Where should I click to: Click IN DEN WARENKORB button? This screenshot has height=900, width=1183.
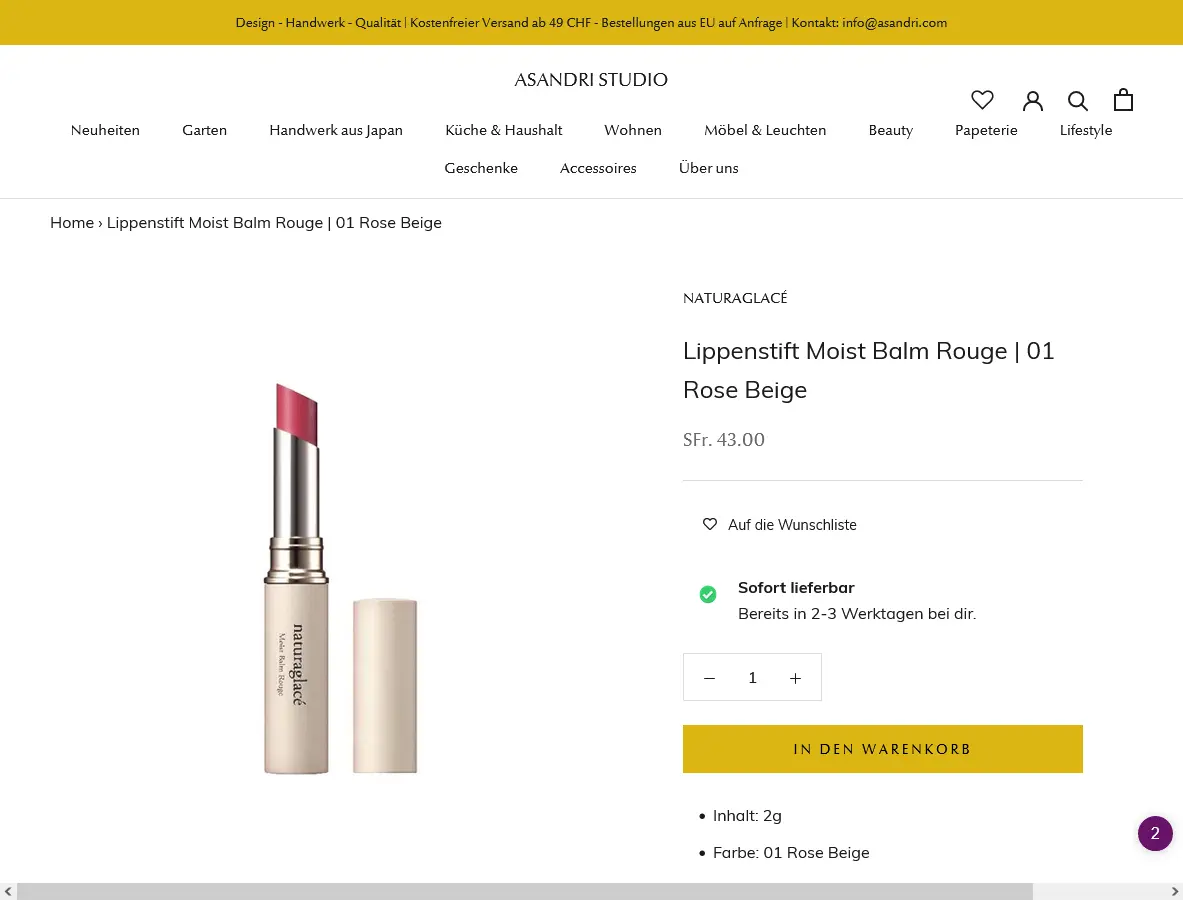point(882,748)
